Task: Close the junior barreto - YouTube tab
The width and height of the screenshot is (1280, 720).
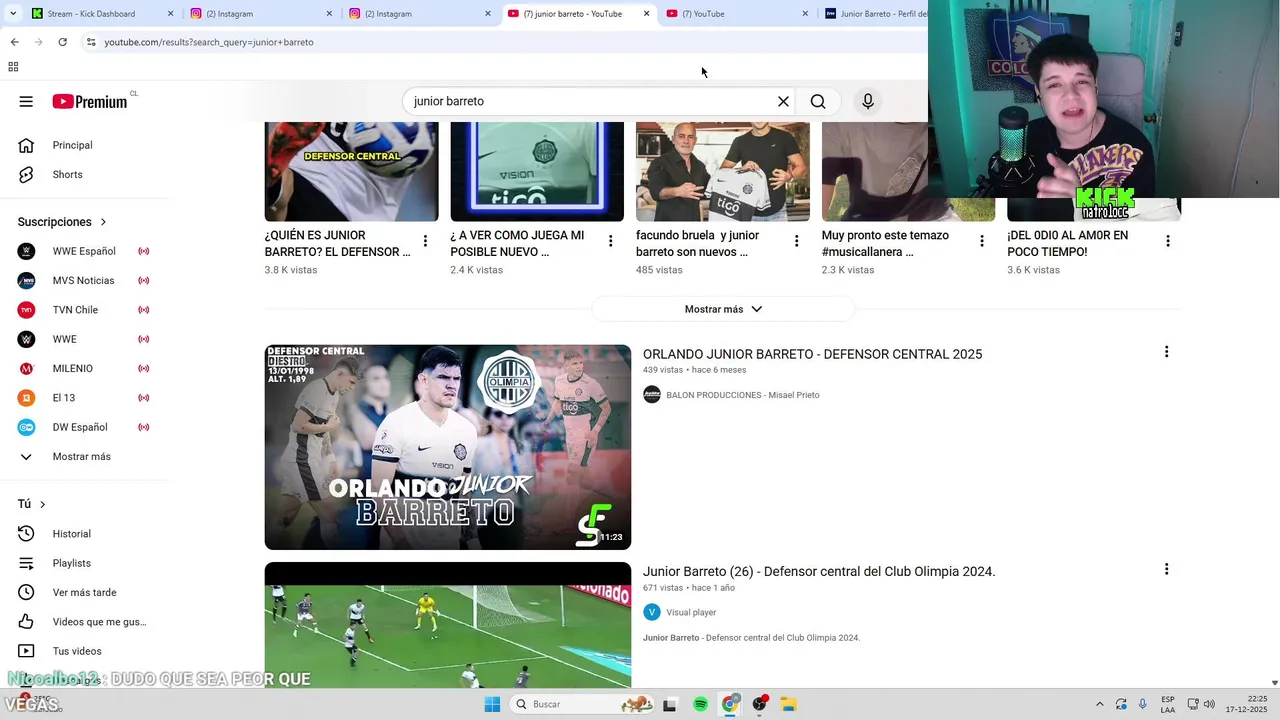Action: click(x=646, y=14)
